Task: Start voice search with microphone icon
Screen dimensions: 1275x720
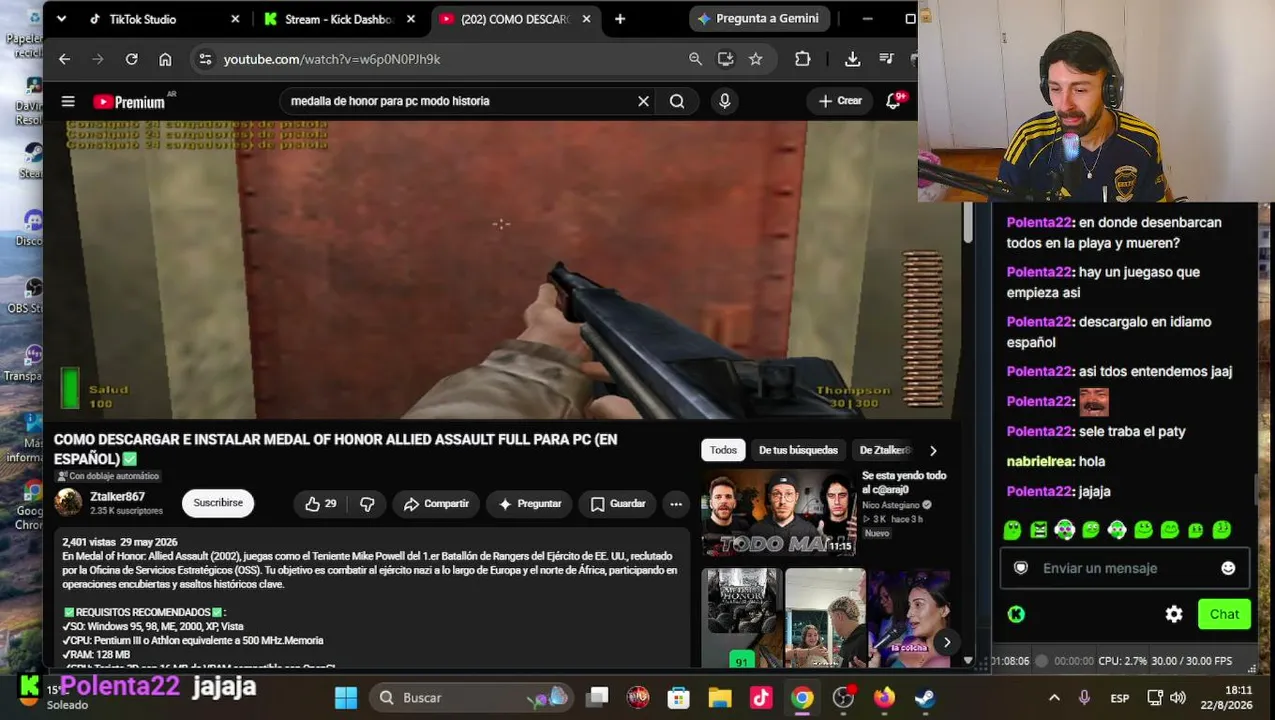Action: (x=725, y=101)
